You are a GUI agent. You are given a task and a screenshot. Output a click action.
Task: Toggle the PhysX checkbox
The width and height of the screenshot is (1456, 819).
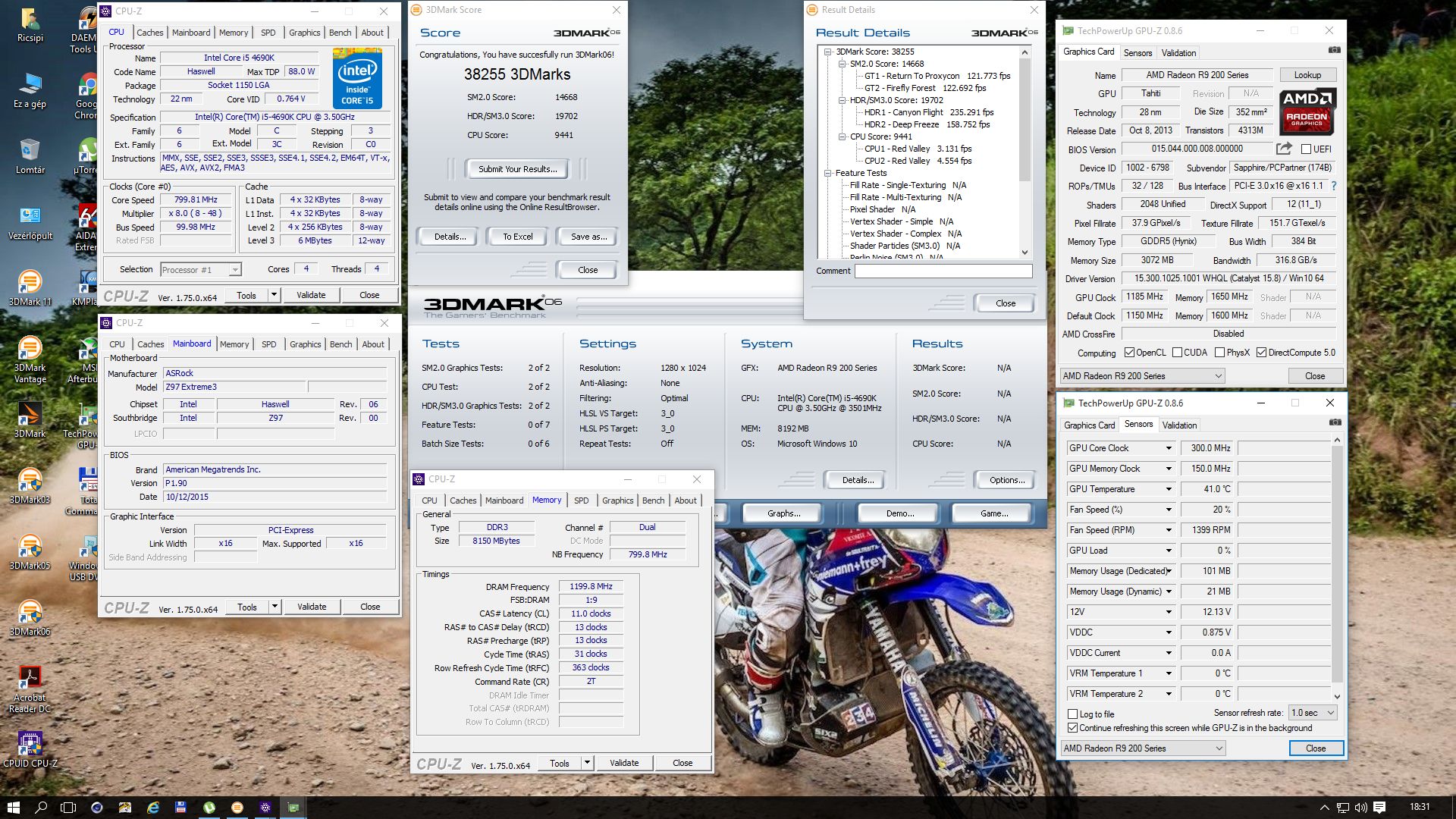pyautogui.click(x=1219, y=353)
